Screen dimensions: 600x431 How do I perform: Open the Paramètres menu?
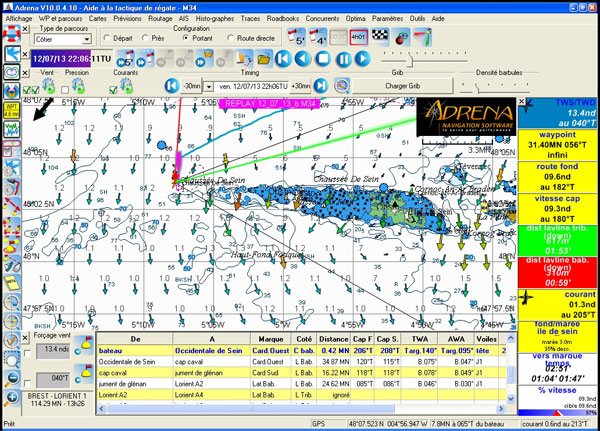pos(387,18)
